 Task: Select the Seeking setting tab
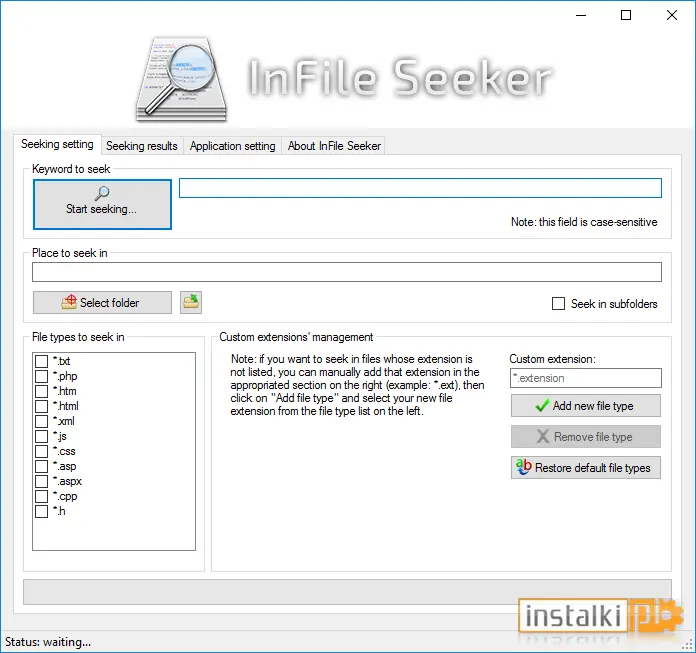pos(57,144)
